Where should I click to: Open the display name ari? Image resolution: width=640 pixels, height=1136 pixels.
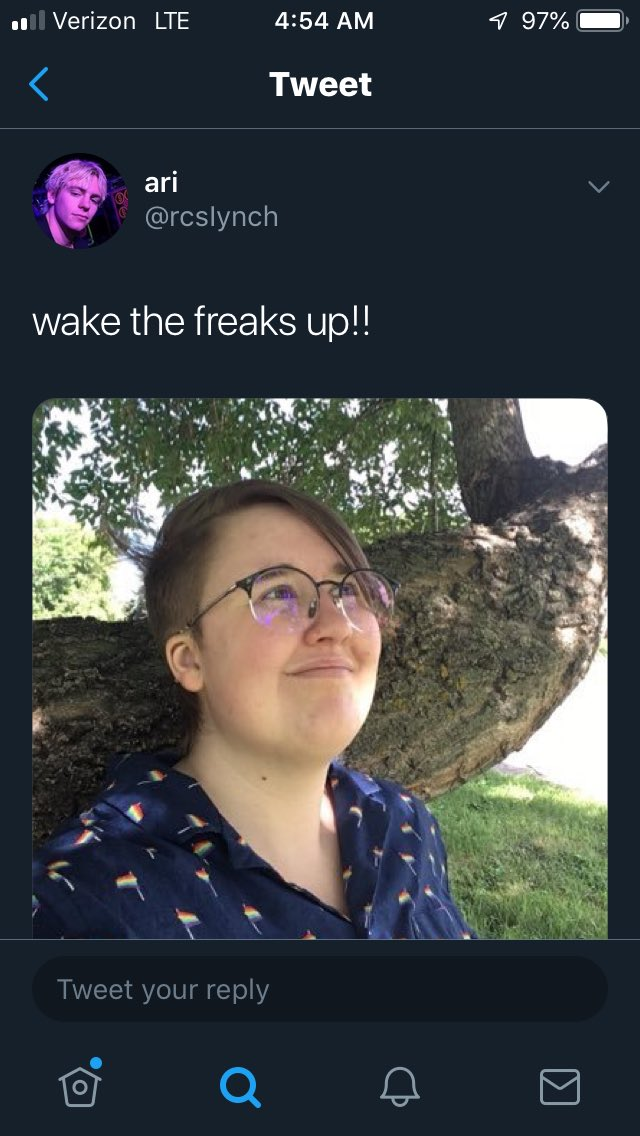click(x=161, y=183)
